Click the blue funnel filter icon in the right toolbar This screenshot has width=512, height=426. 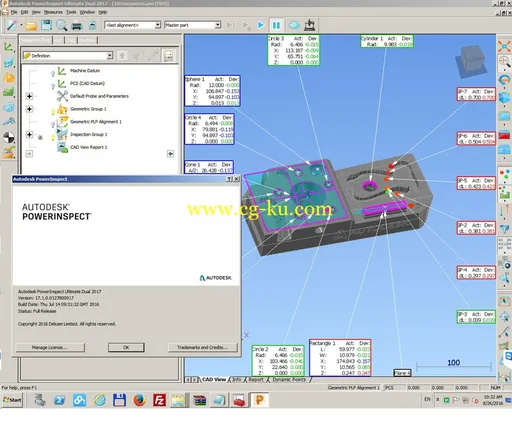pos(504,229)
